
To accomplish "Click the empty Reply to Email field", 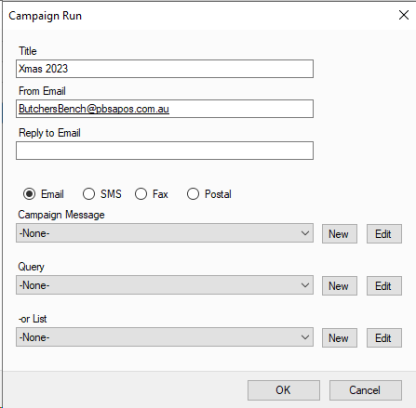I will [x=165, y=150].
